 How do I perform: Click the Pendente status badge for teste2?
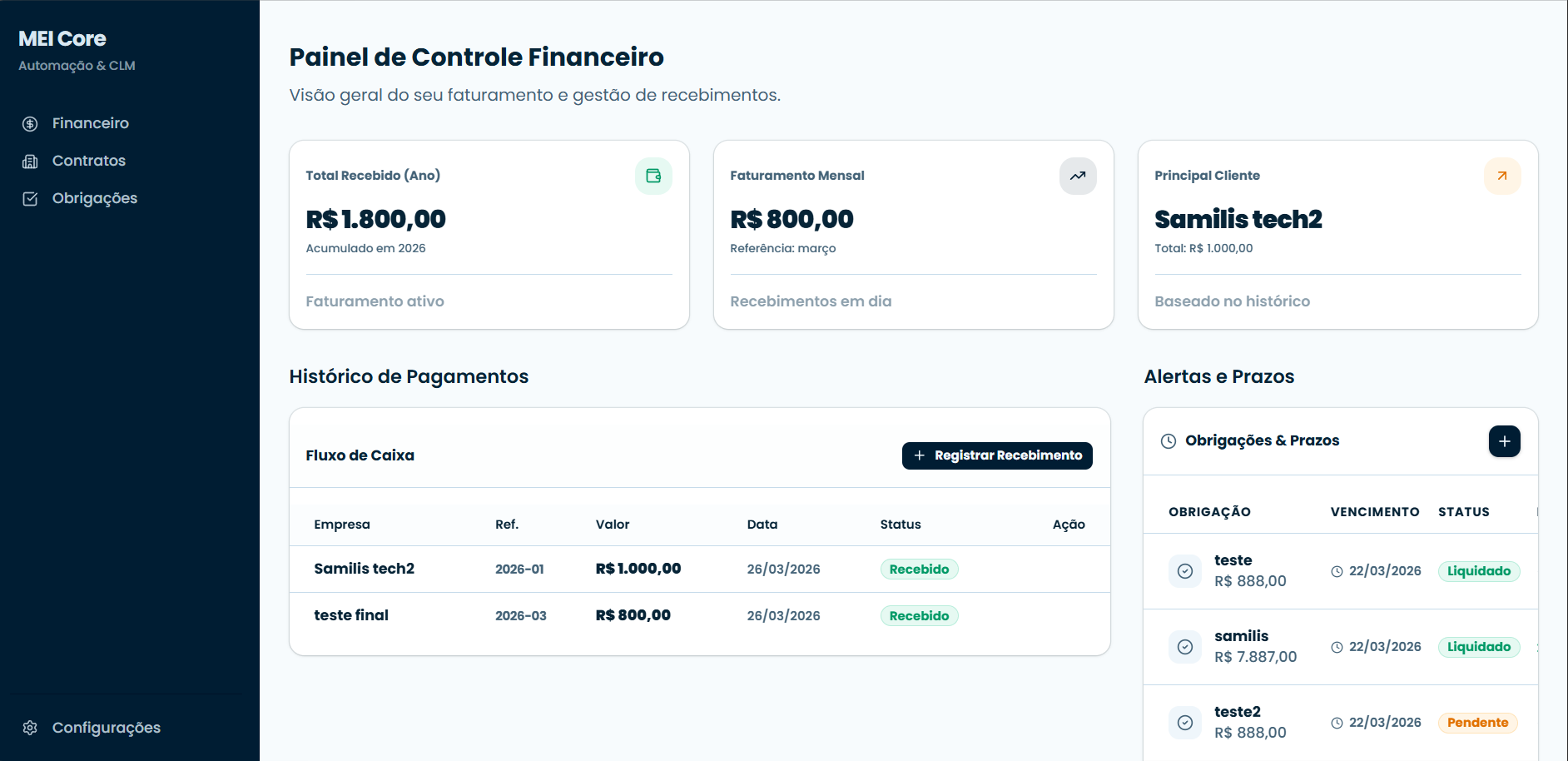tap(1477, 723)
